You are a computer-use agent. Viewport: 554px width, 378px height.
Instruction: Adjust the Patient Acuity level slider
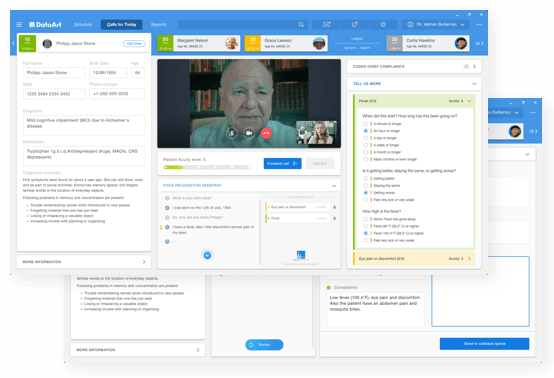click(207, 167)
